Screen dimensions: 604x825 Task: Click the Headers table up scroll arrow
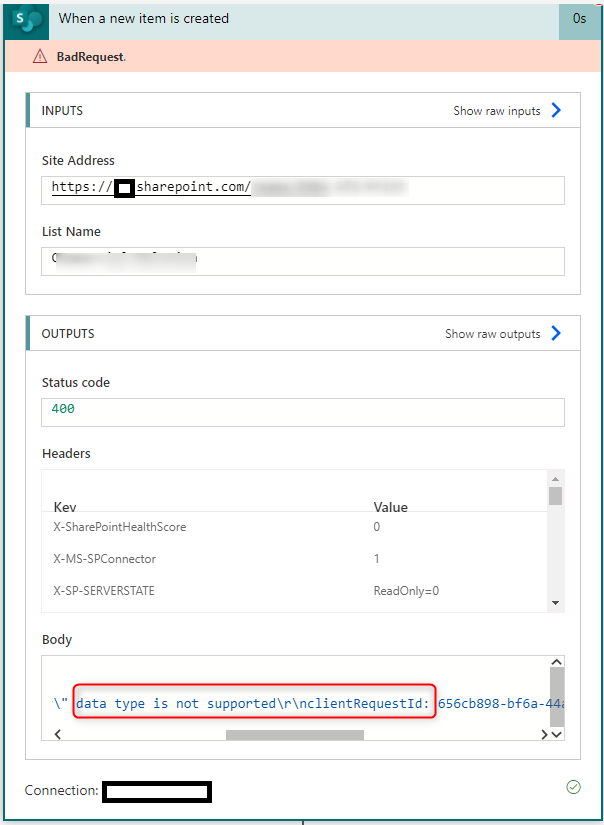pos(555,479)
